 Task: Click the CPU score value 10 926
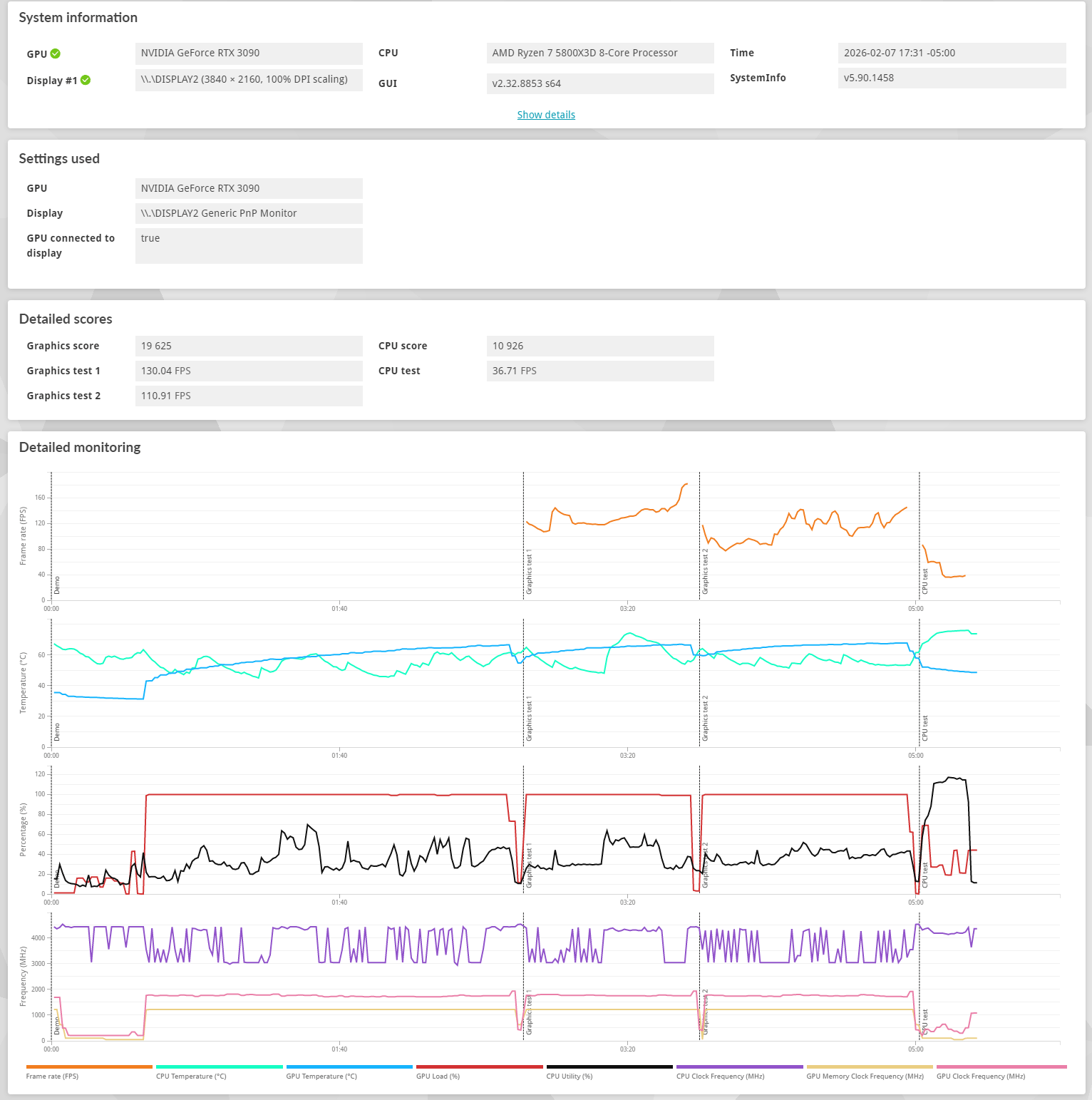(600, 346)
